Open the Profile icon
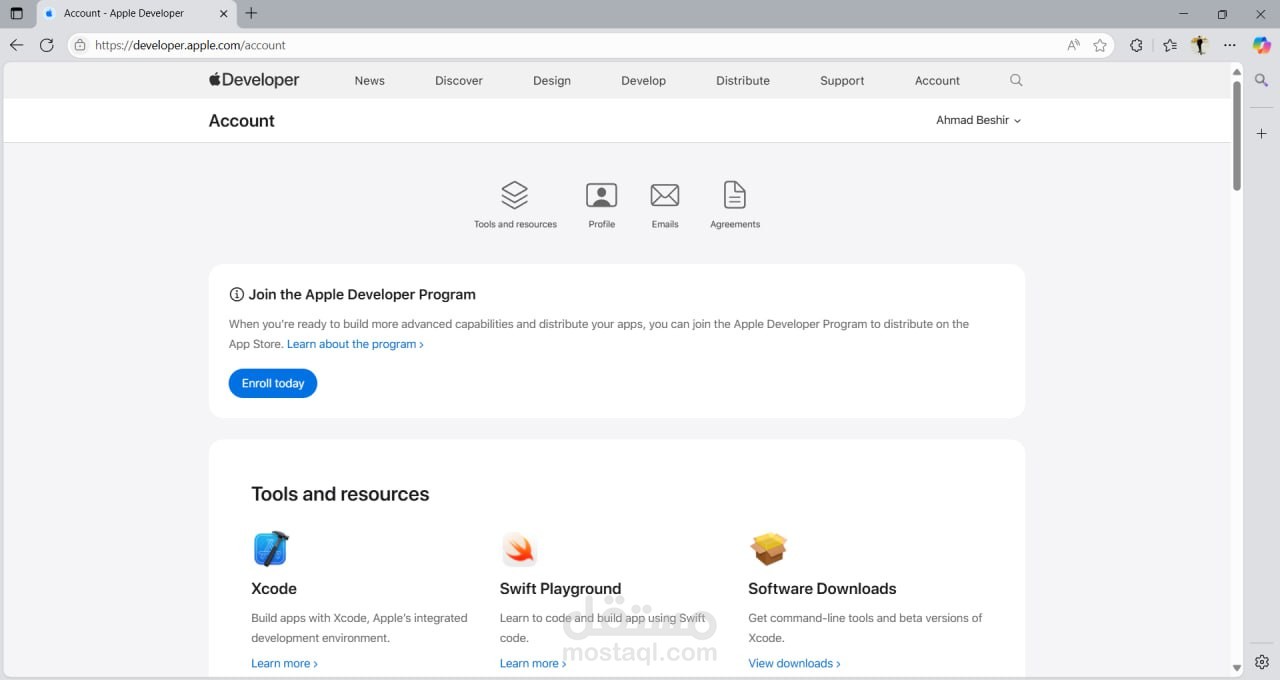The height and width of the screenshot is (680, 1280). tap(601, 194)
